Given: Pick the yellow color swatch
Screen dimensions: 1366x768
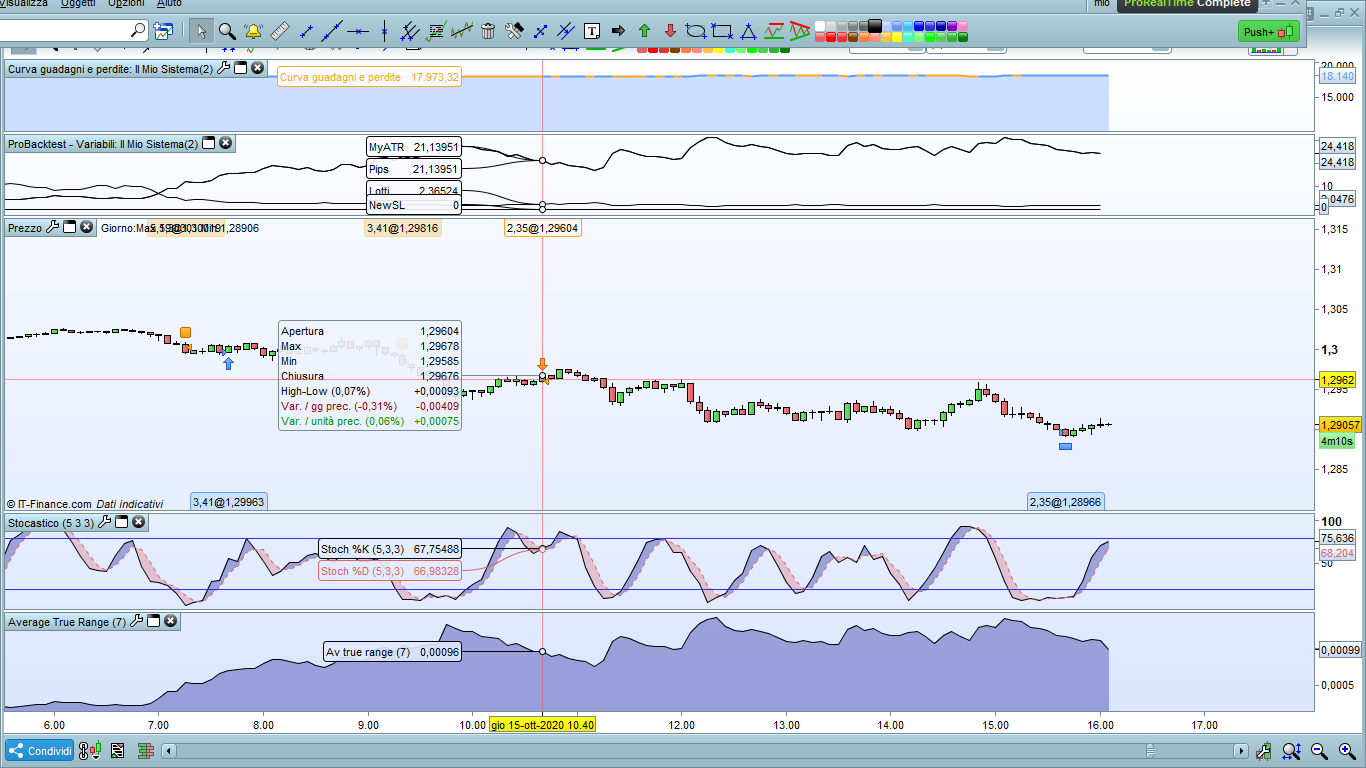Looking at the screenshot, I should coord(897,37).
